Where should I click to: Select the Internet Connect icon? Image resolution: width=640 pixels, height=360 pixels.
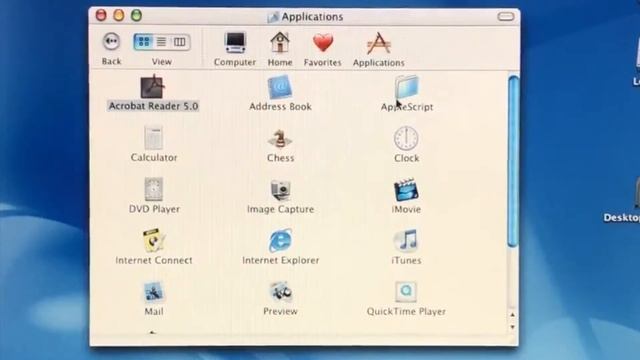click(153, 241)
